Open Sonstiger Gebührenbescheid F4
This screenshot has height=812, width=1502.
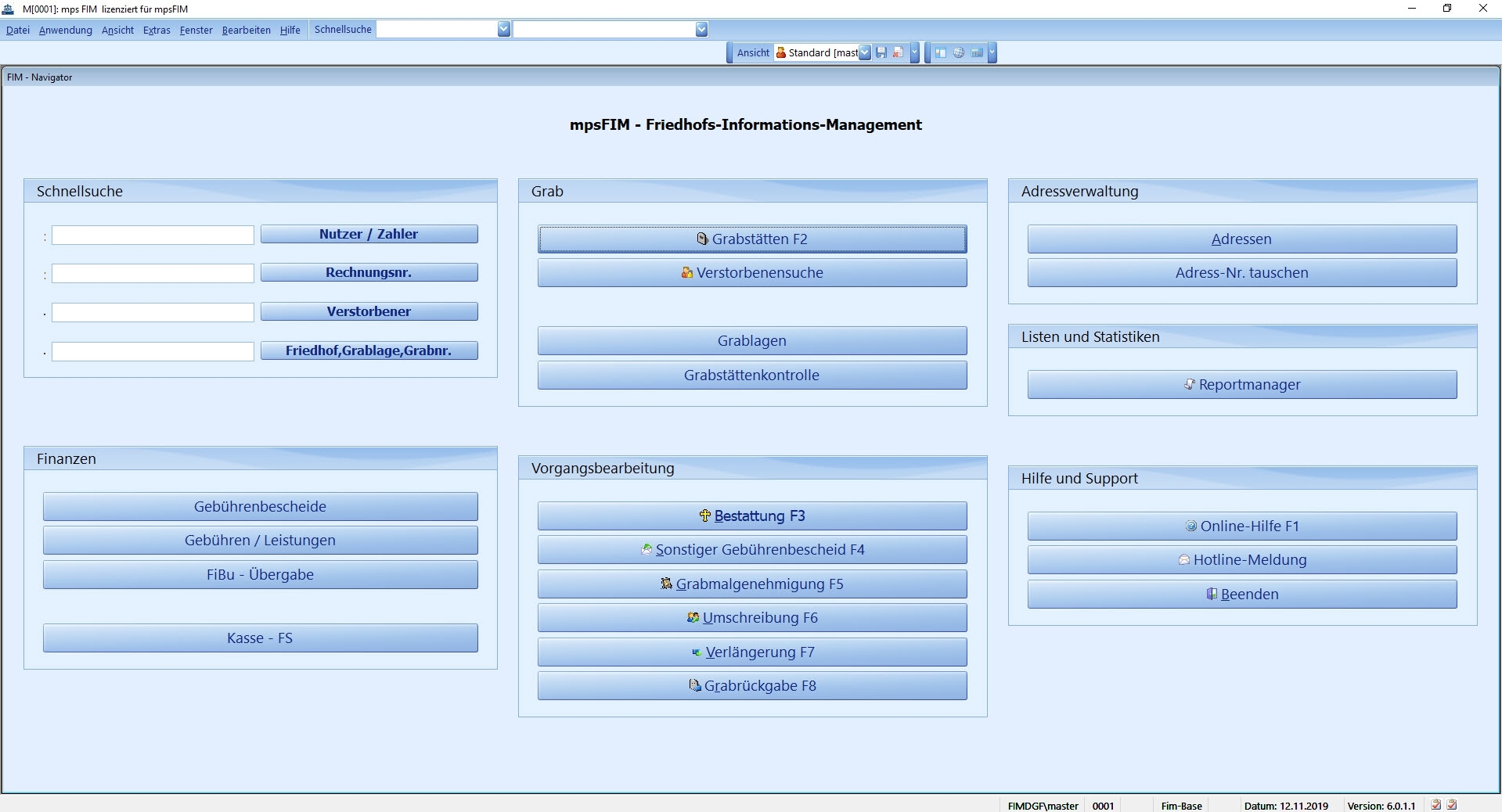click(x=752, y=550)
